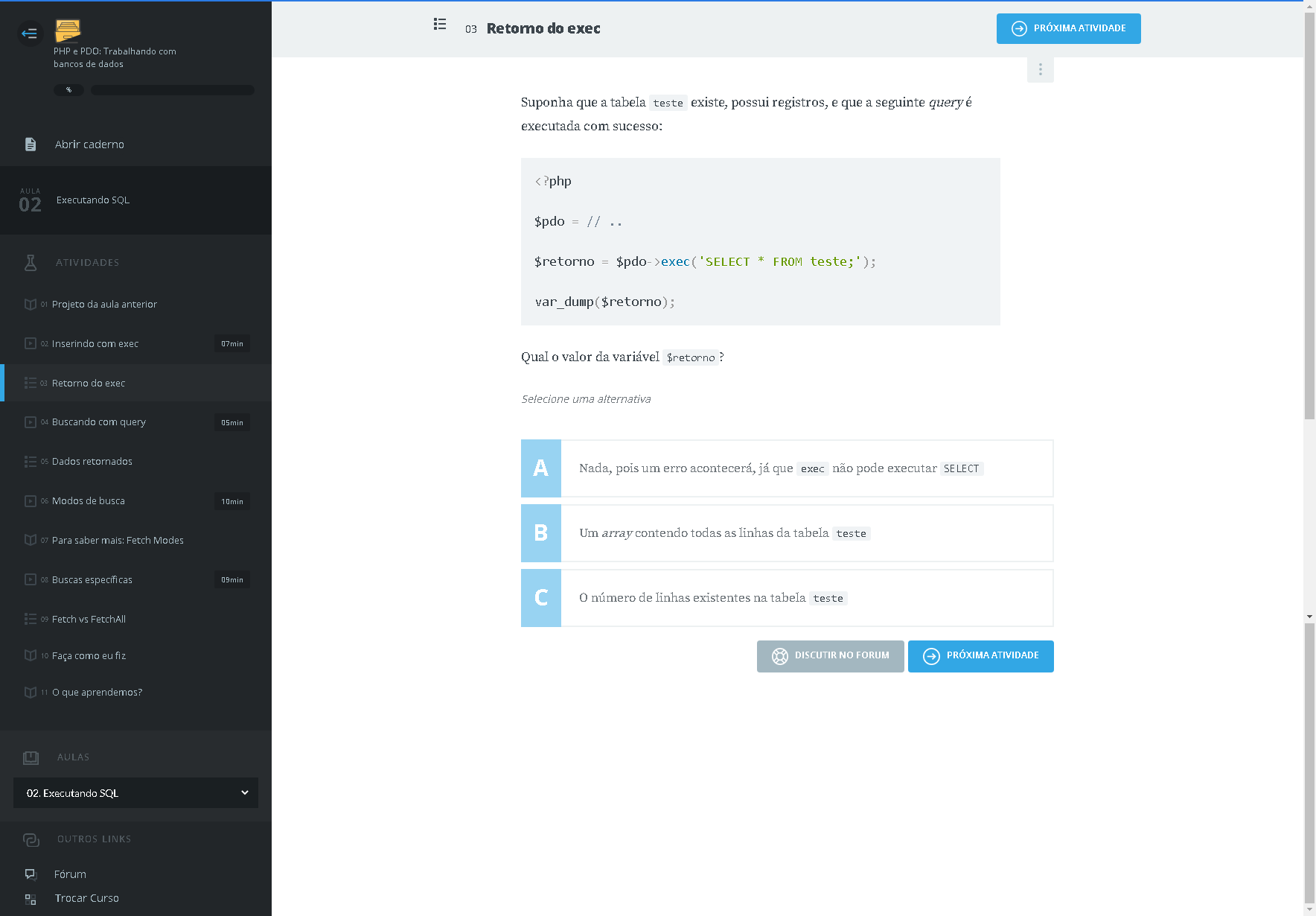
Task: Expand the '02. Executando SQL' lesson dropdown
Action: [x=135, y=793]
